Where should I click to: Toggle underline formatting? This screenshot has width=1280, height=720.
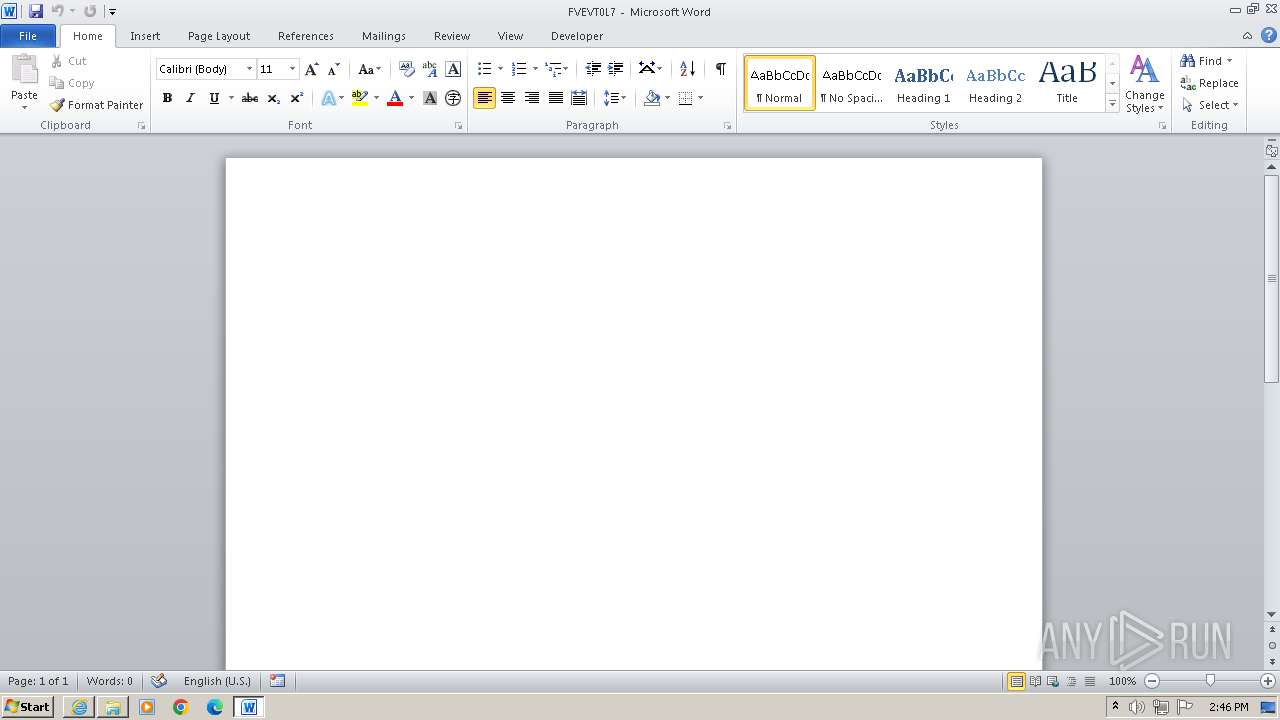coord(214,98)
